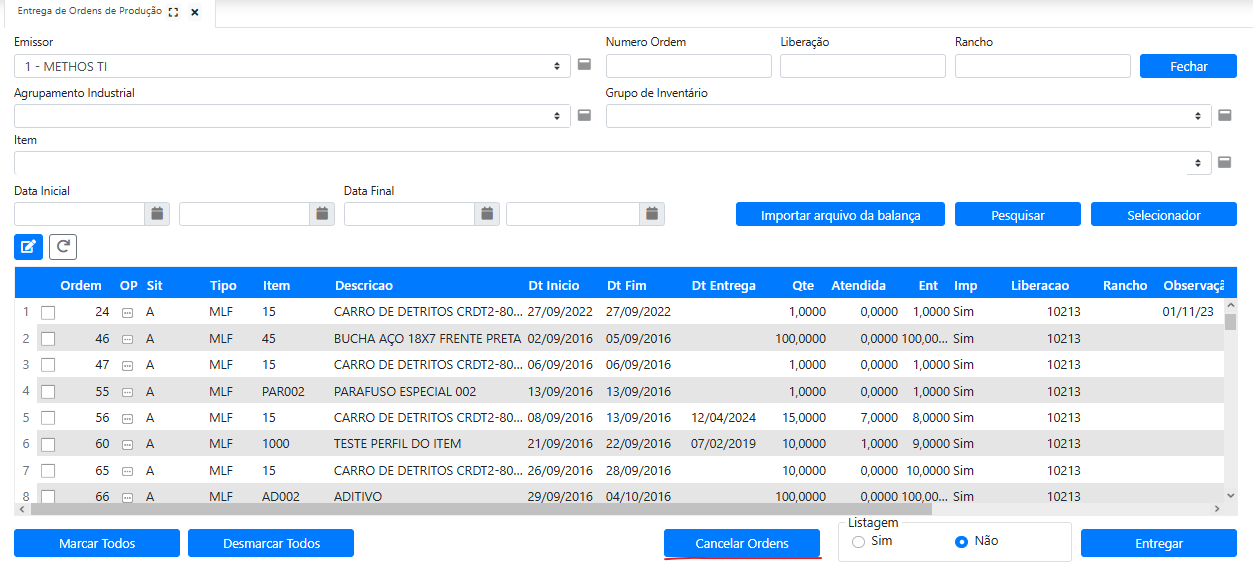Click the refresh icon above the grid

pos(62,246)
